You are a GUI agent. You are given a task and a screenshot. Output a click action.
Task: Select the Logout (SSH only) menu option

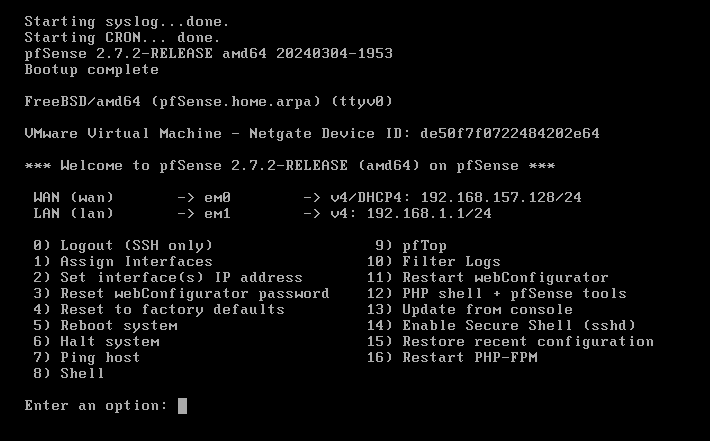pyautogui.click(x=123, y=245)
